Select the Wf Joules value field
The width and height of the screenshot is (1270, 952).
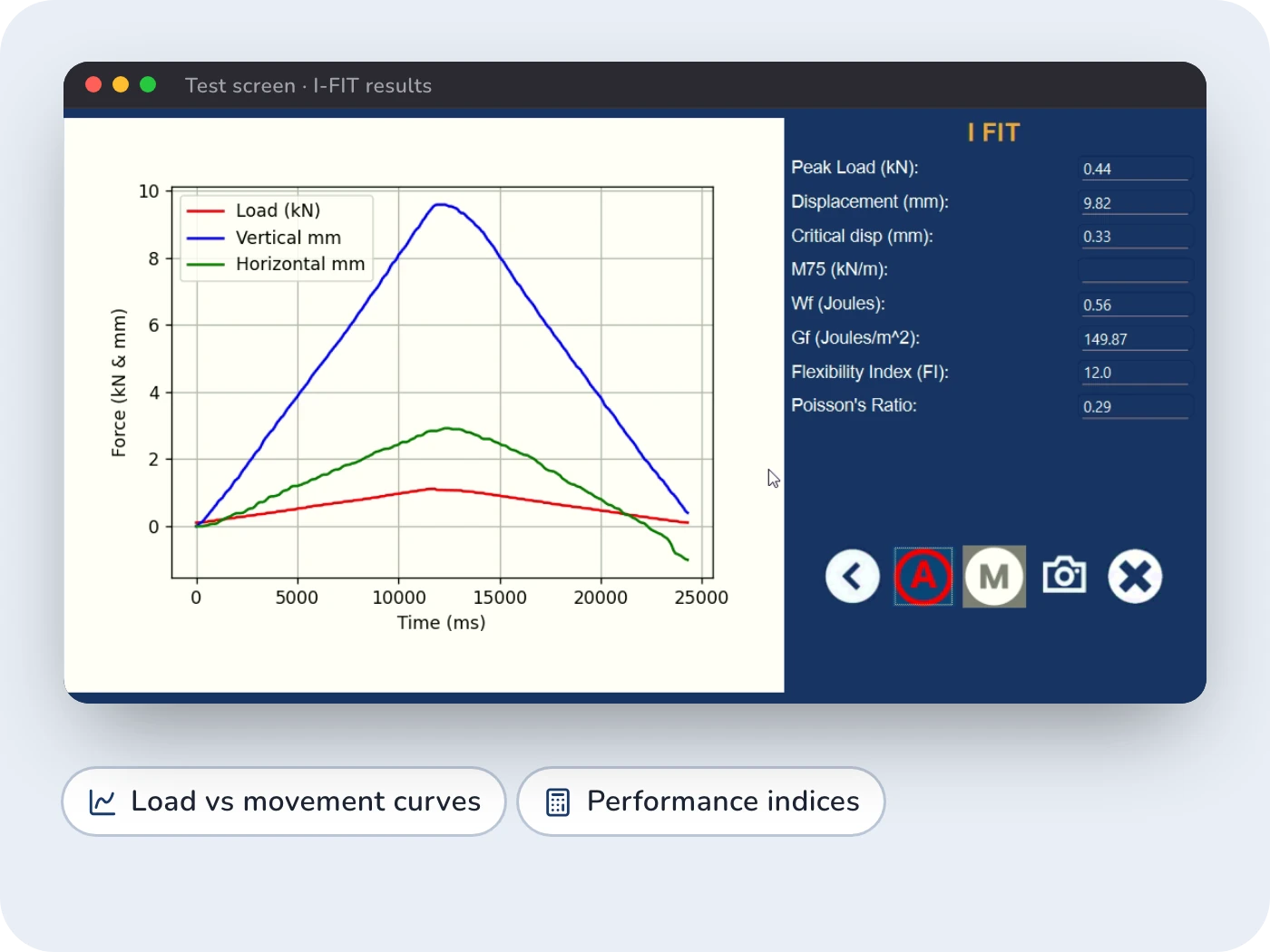1135,305
